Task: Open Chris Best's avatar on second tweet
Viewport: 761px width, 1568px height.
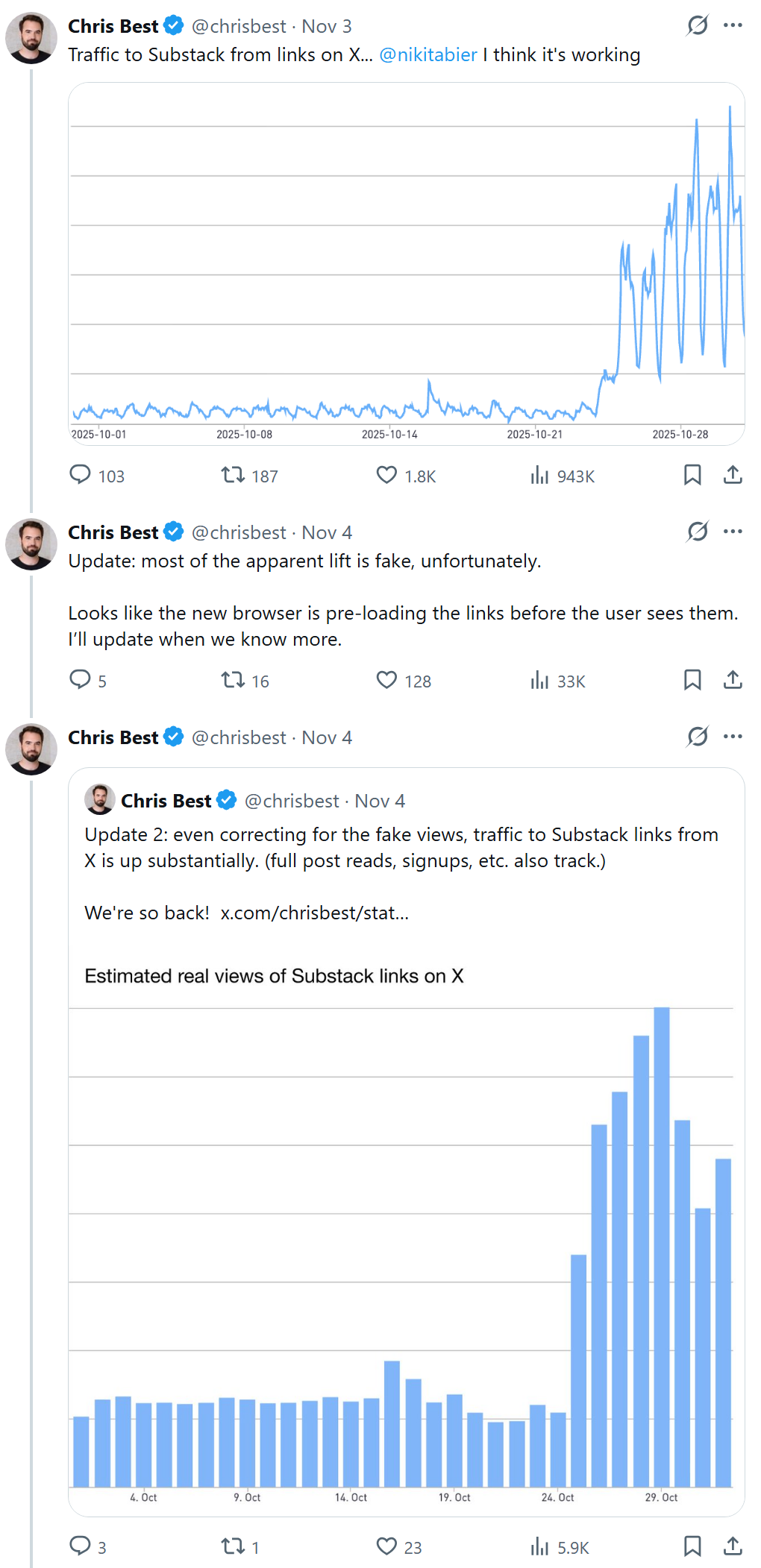Action: tap(31, 544)
